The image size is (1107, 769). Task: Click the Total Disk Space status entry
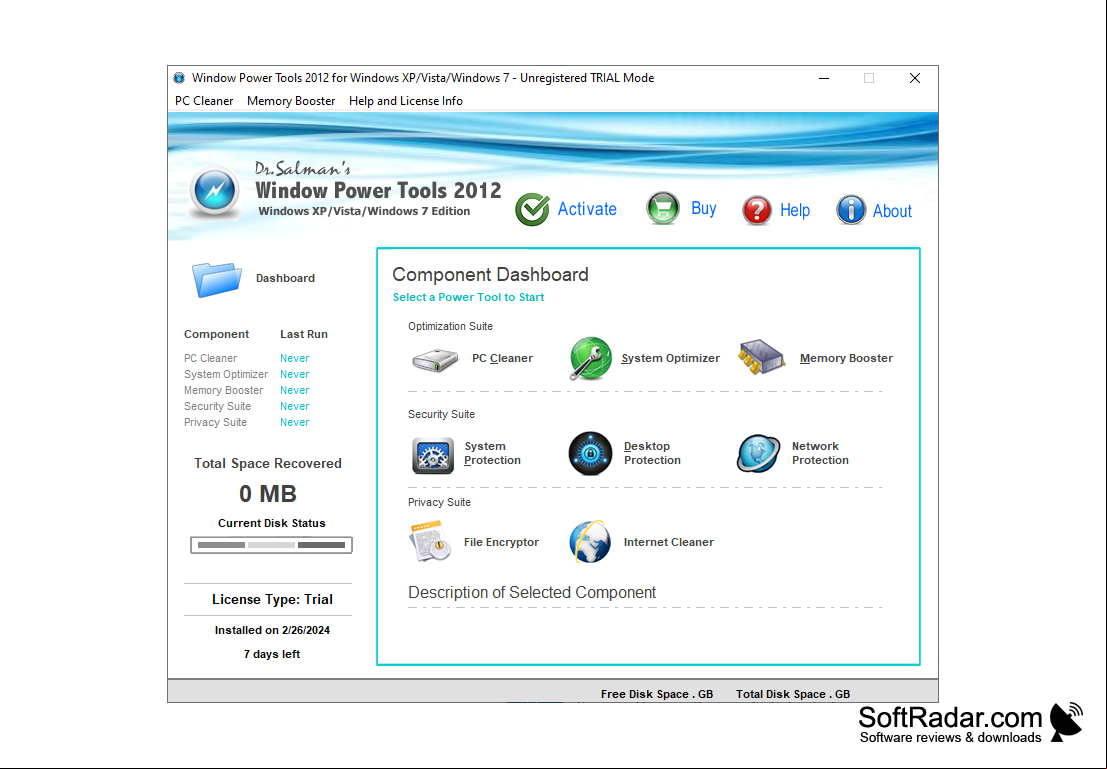point(793,694)
